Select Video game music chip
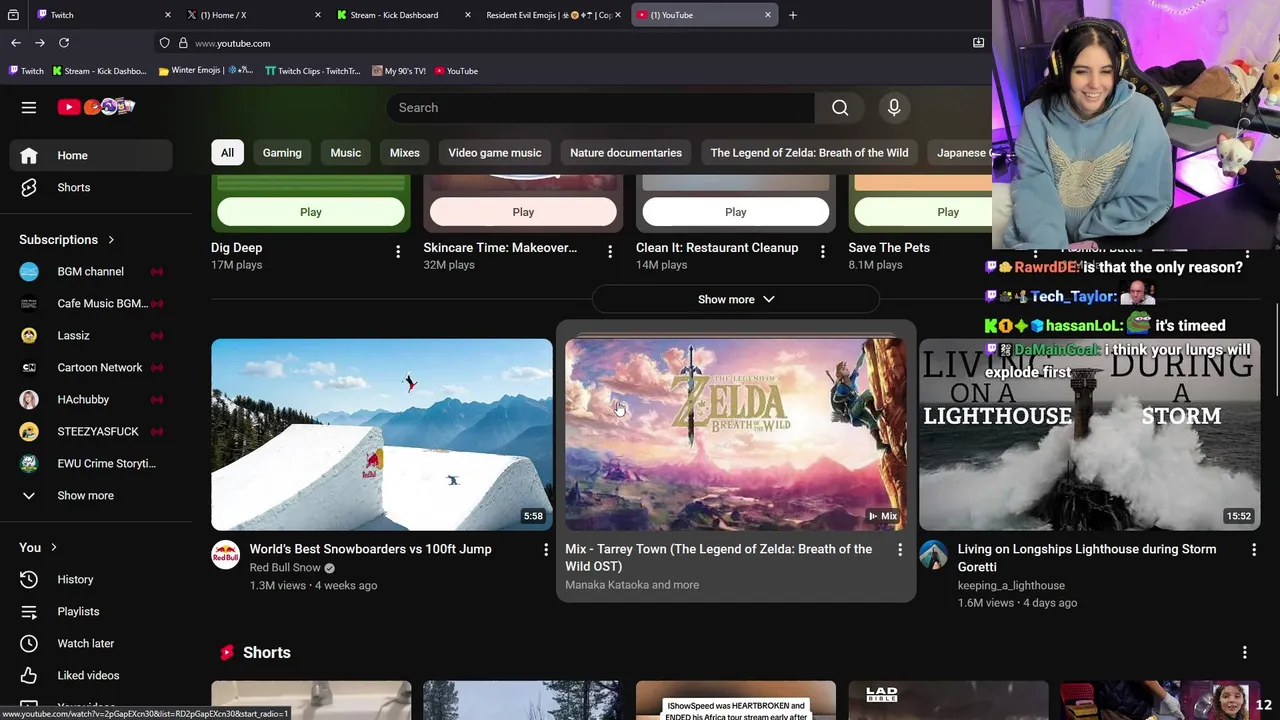 (495, 153)
